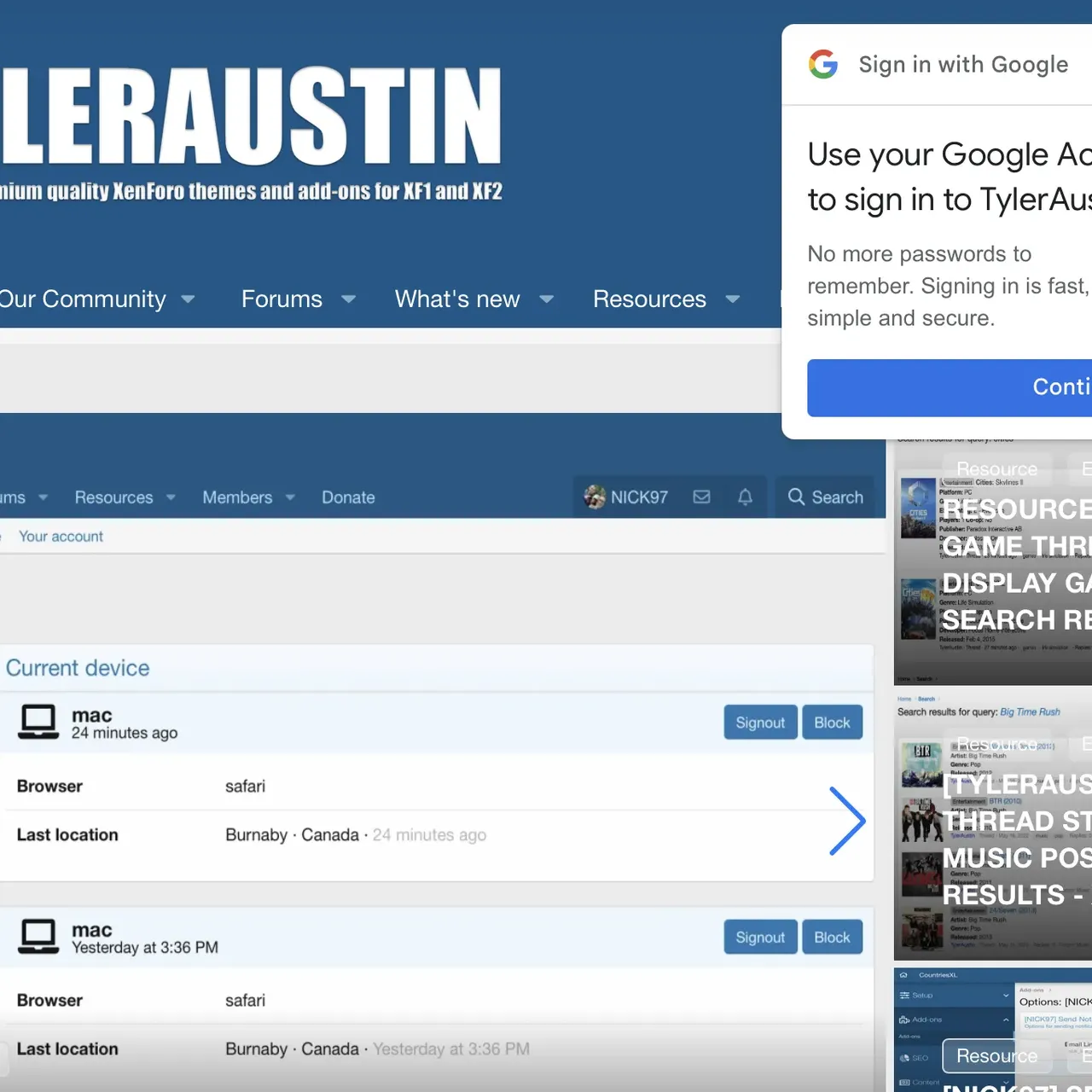Open search using the magnifier icon
Screen dimensions: 1092x1092
(x=797, y=497)
